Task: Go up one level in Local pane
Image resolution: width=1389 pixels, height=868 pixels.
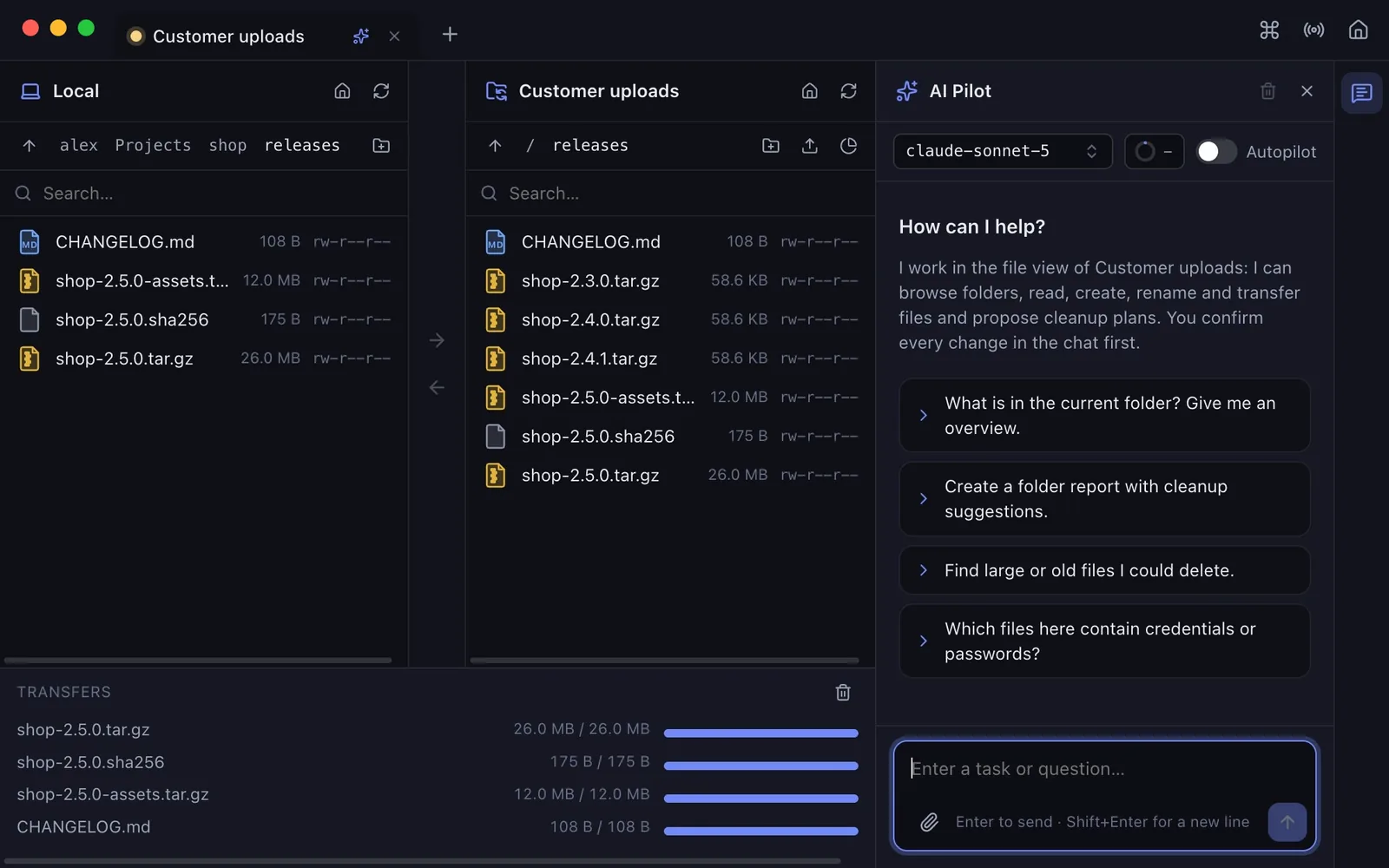Action: click(30, 146)
